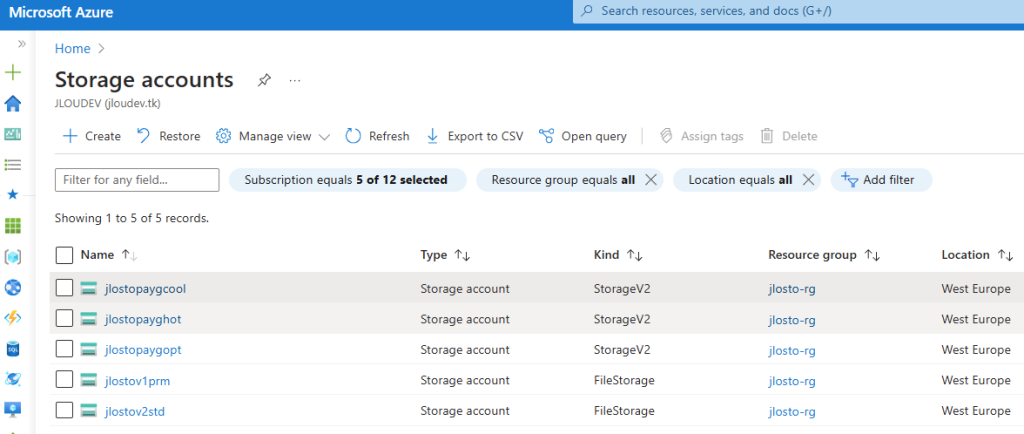Check the box for jlostopaygopt
This screenshot has height=434, width=1024.
coord(64,349)
